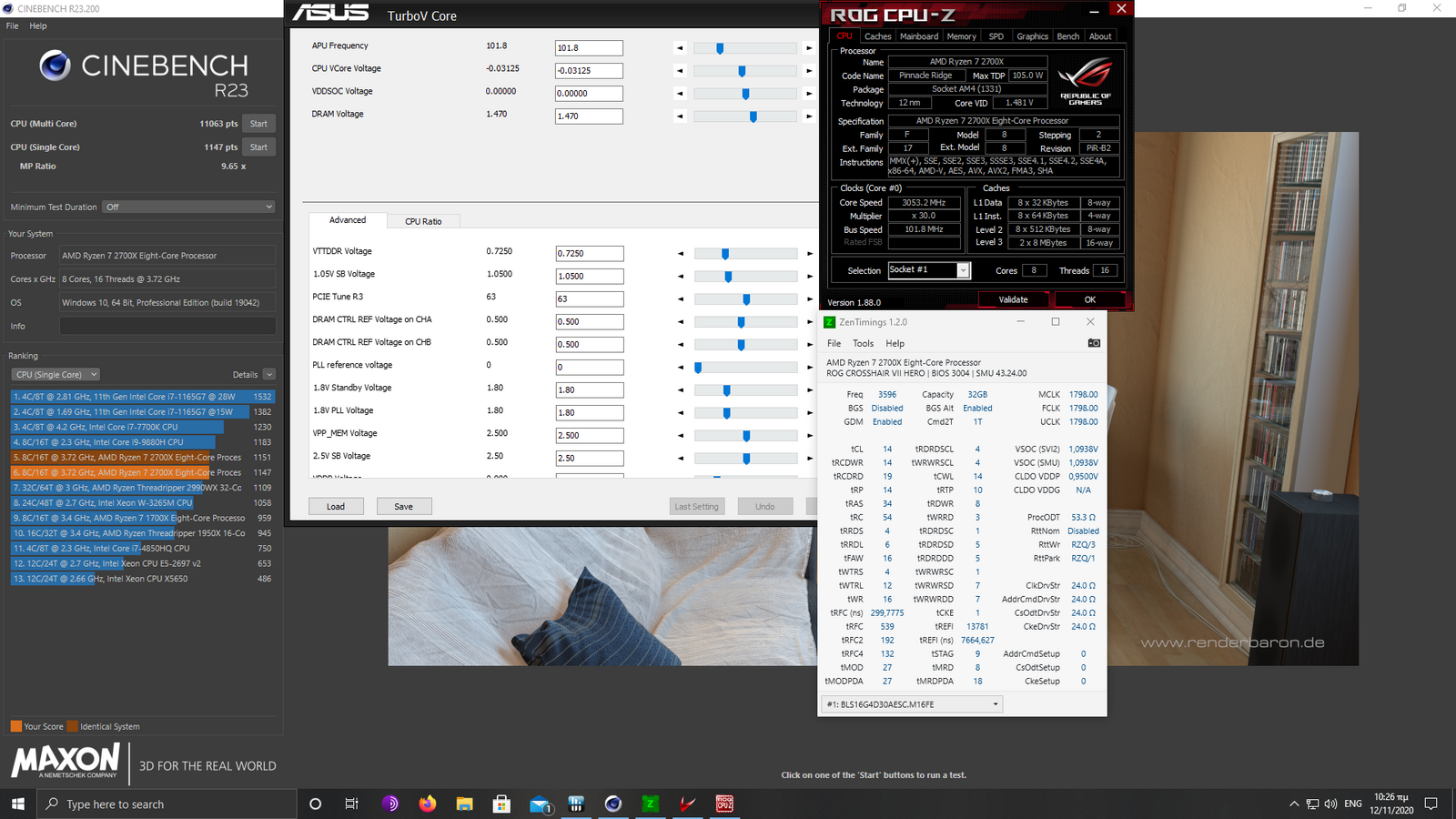Click the Load button in TurboV Core

tap(336, 506)
